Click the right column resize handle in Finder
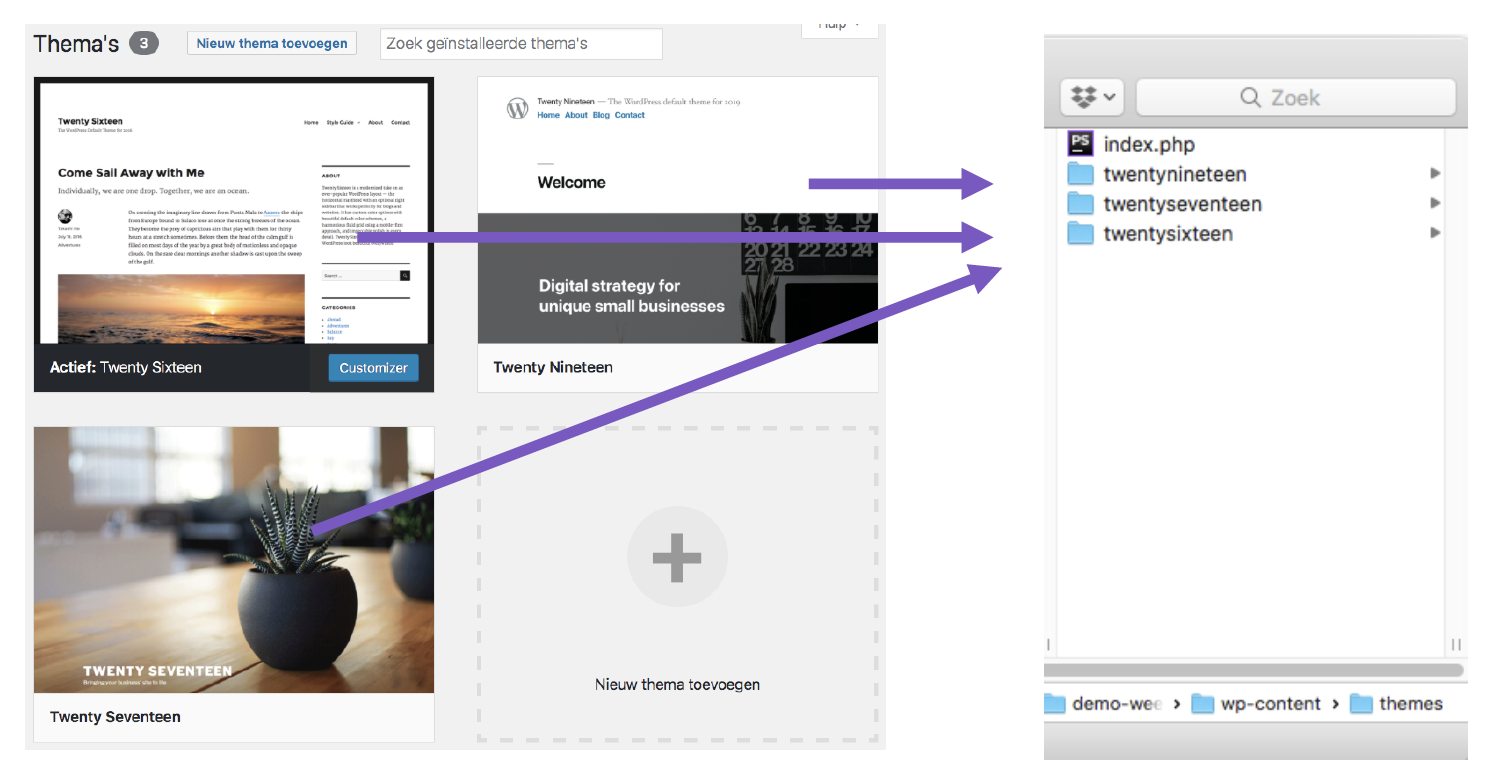The width and height of the screenshot is (1494, 780). (1456, 645)
